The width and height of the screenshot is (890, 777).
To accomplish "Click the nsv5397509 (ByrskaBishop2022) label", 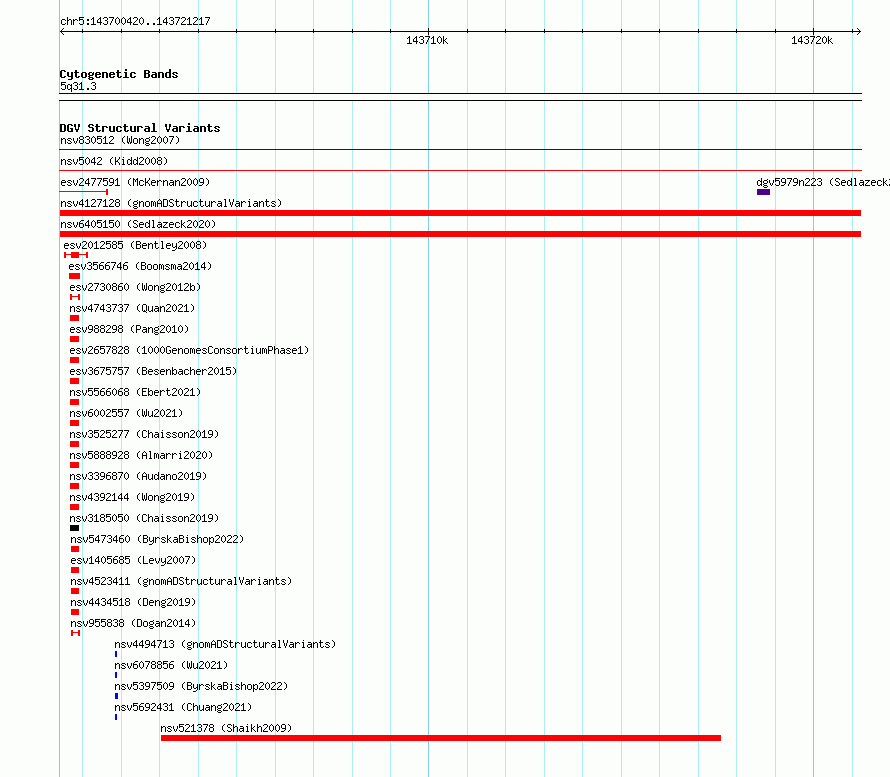I will [201, 686].
